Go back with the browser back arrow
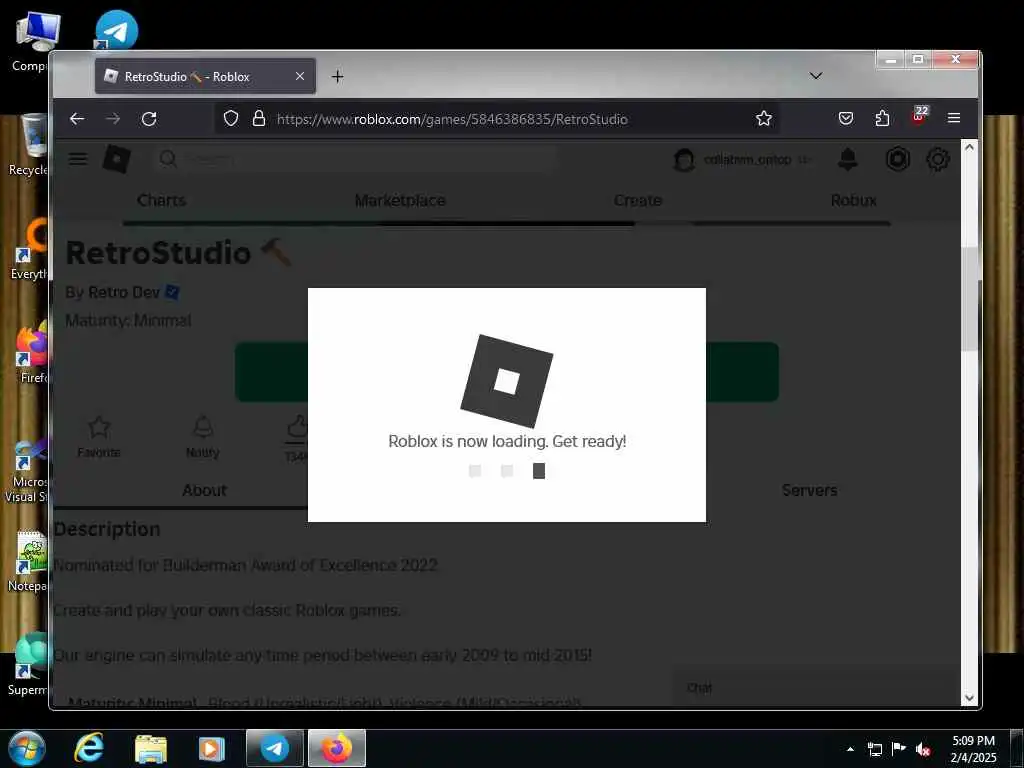Viewport: 1024px width, 768px height. tap(77, 119)
